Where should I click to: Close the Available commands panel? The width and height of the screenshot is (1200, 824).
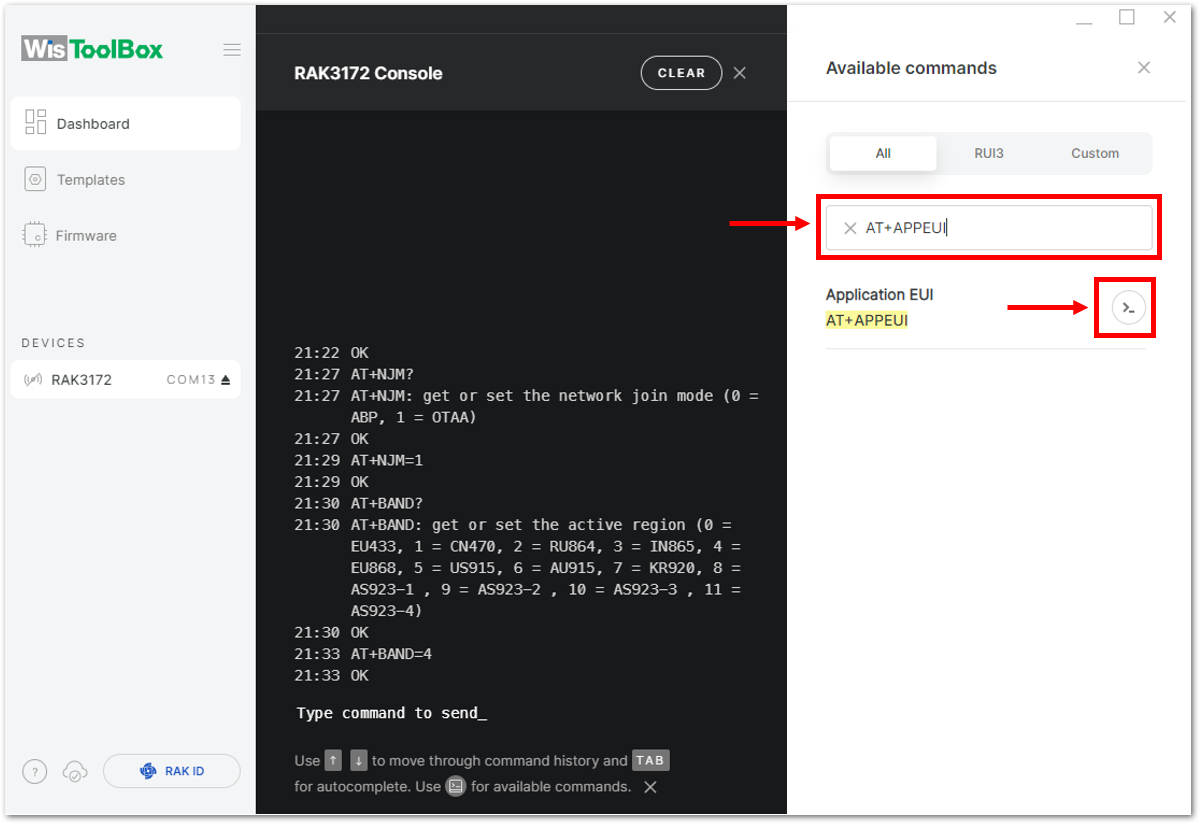tap(1144, 68)
